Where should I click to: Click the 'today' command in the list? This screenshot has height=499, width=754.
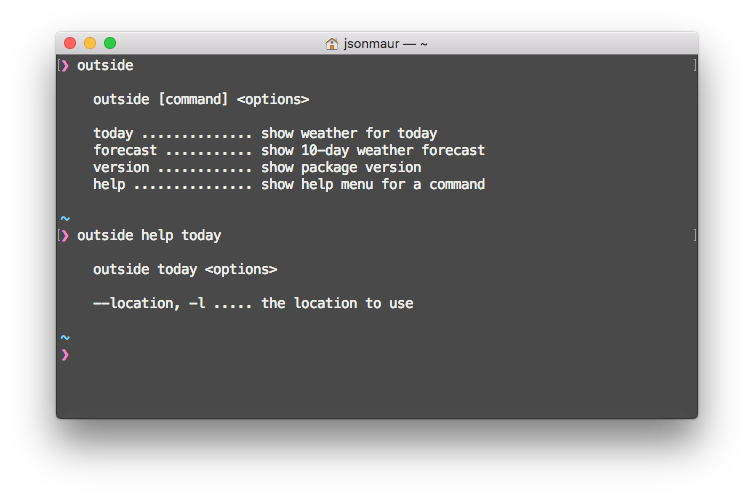(113, 133)
